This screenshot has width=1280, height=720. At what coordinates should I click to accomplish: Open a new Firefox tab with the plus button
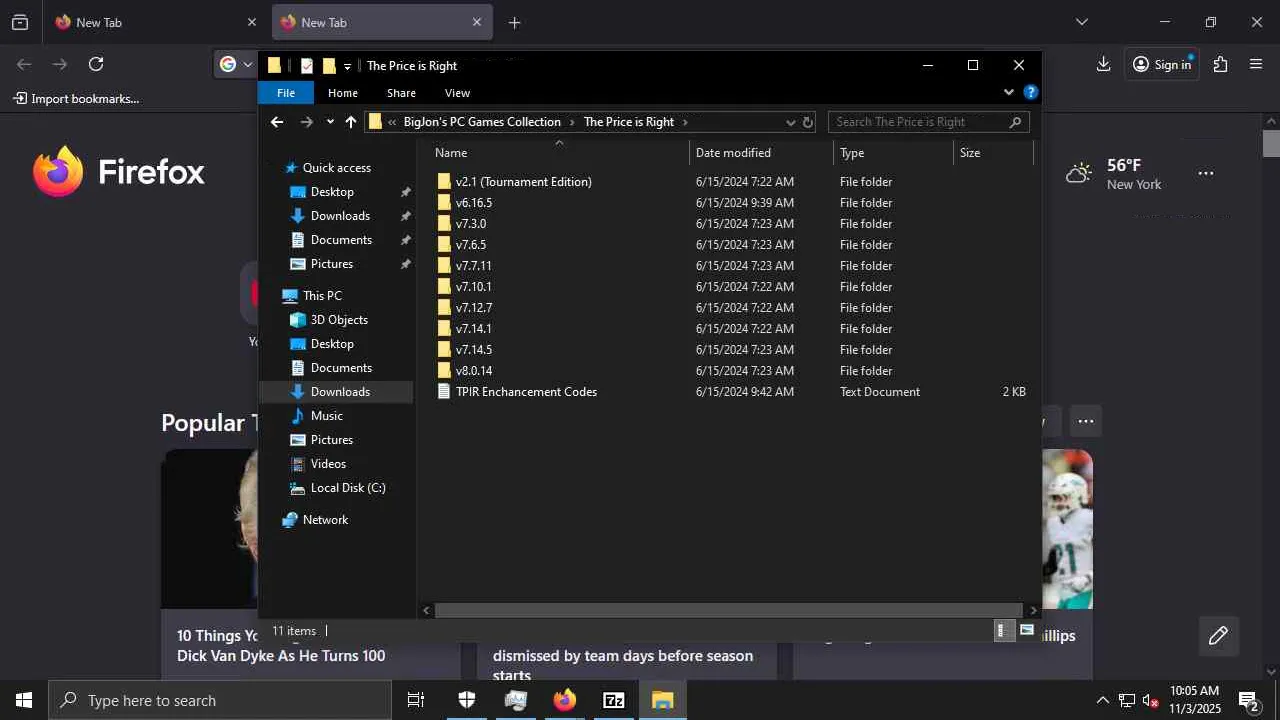click(x=514, y=23)
